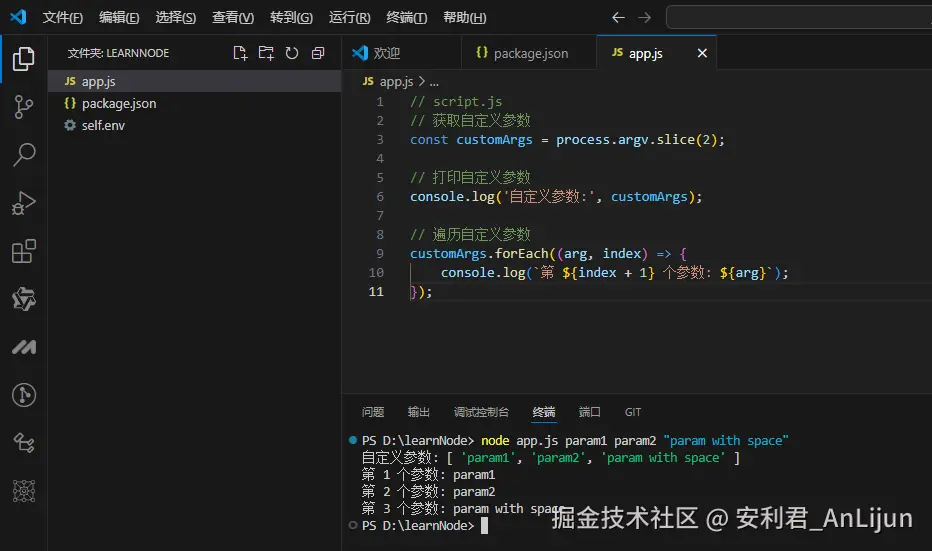Open the 端口 panel tab

(x=590, y=412)
